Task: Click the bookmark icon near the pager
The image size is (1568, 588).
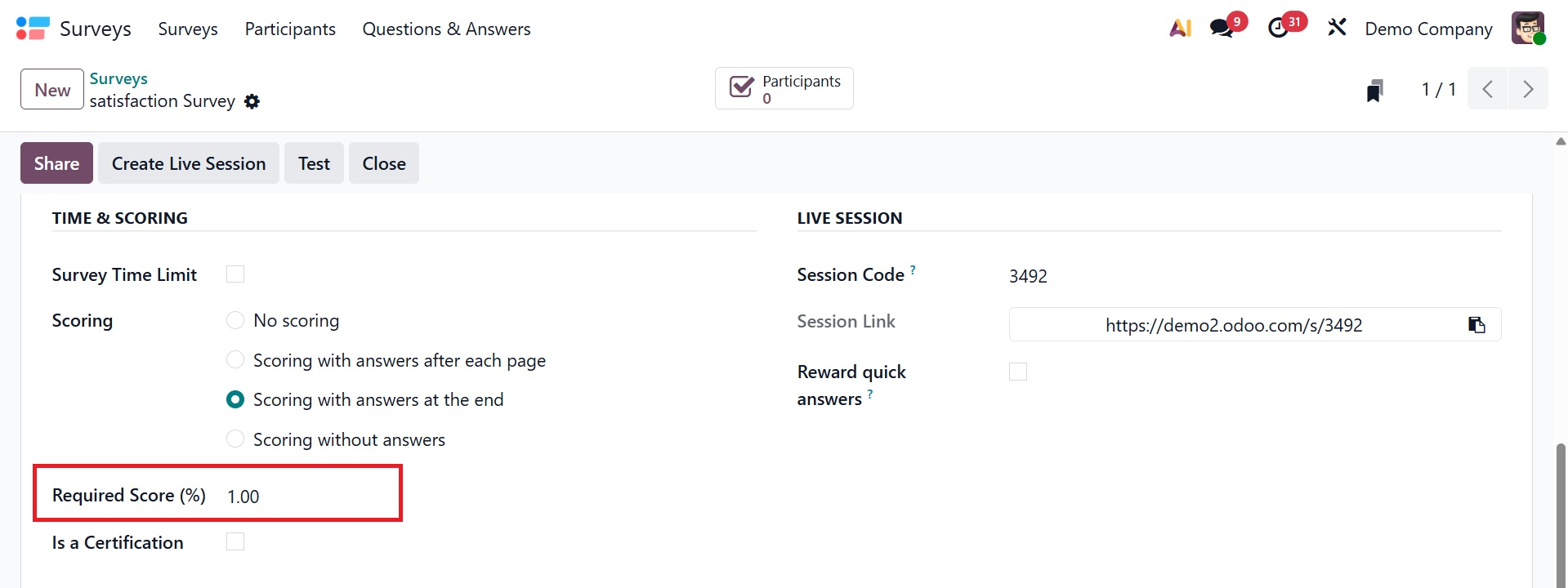Action: tap(1375, 90)
